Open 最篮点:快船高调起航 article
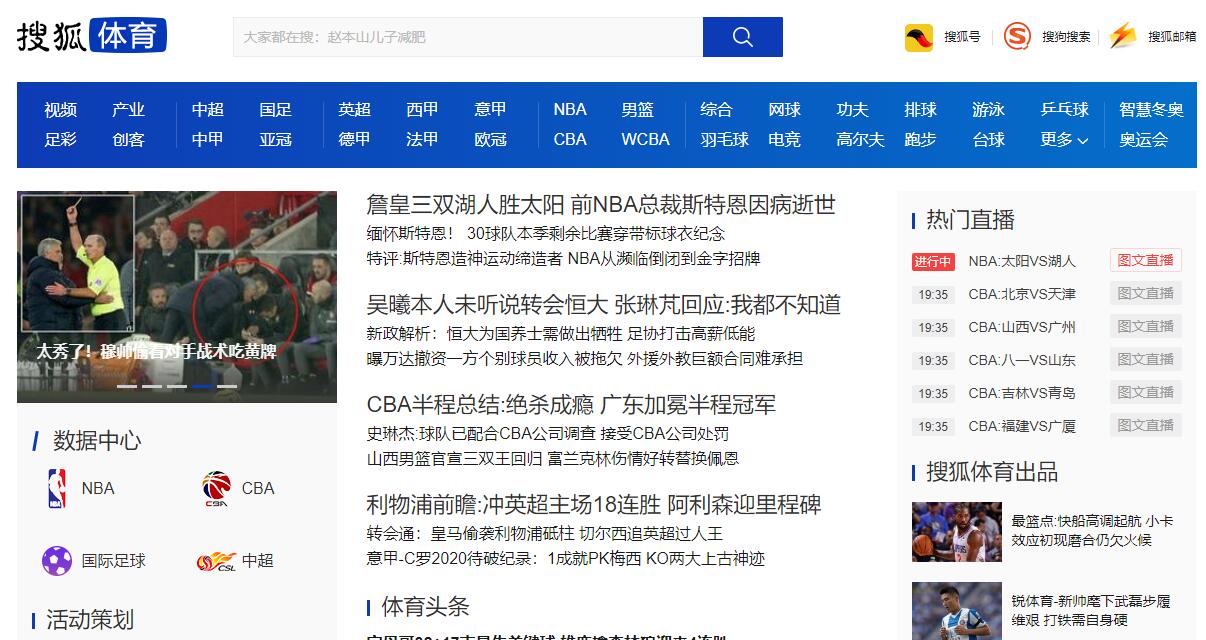 click(x=1092, y=530)
